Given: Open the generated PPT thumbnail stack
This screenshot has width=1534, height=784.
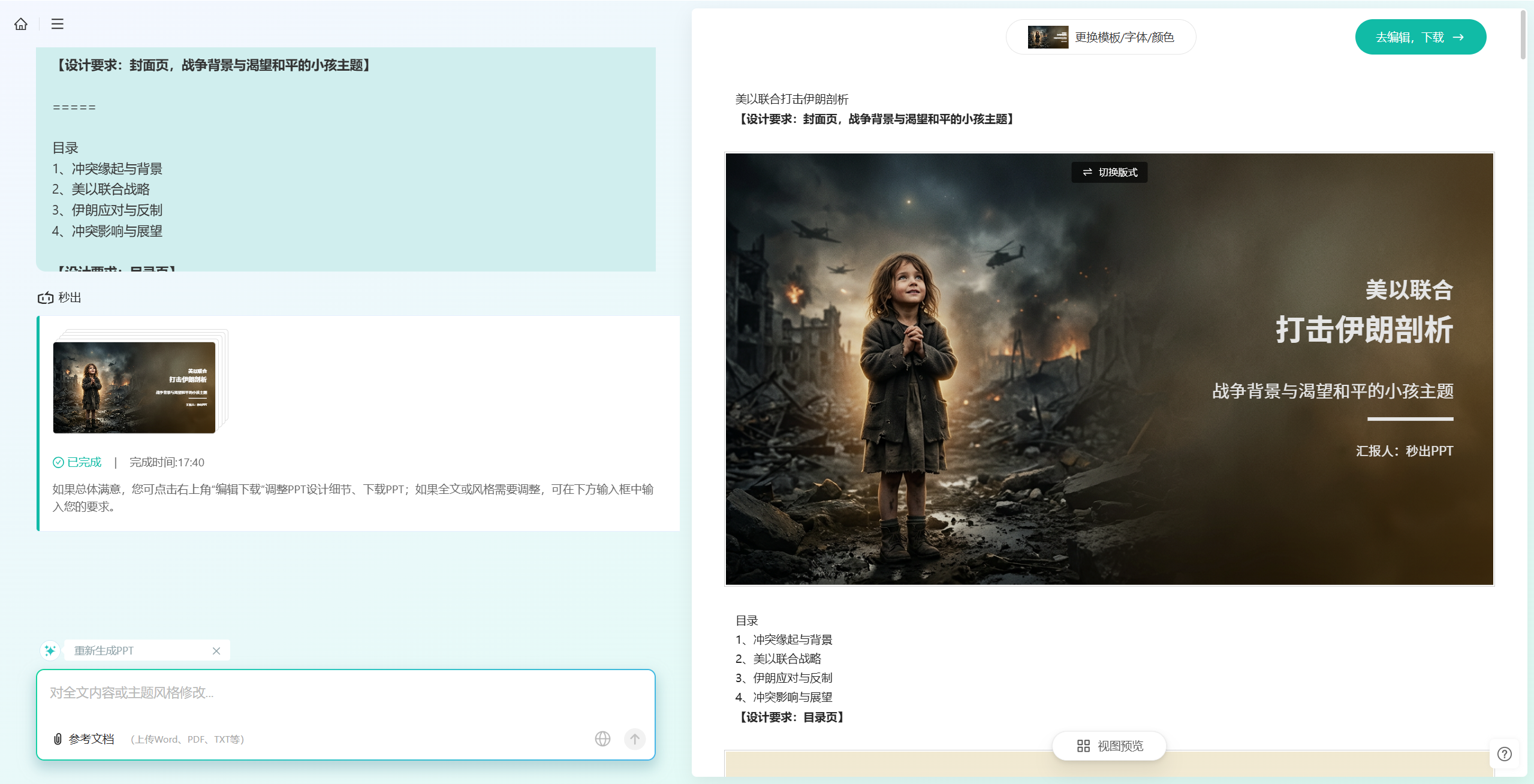Looking at the screenshot, I should tap(134, 387).
